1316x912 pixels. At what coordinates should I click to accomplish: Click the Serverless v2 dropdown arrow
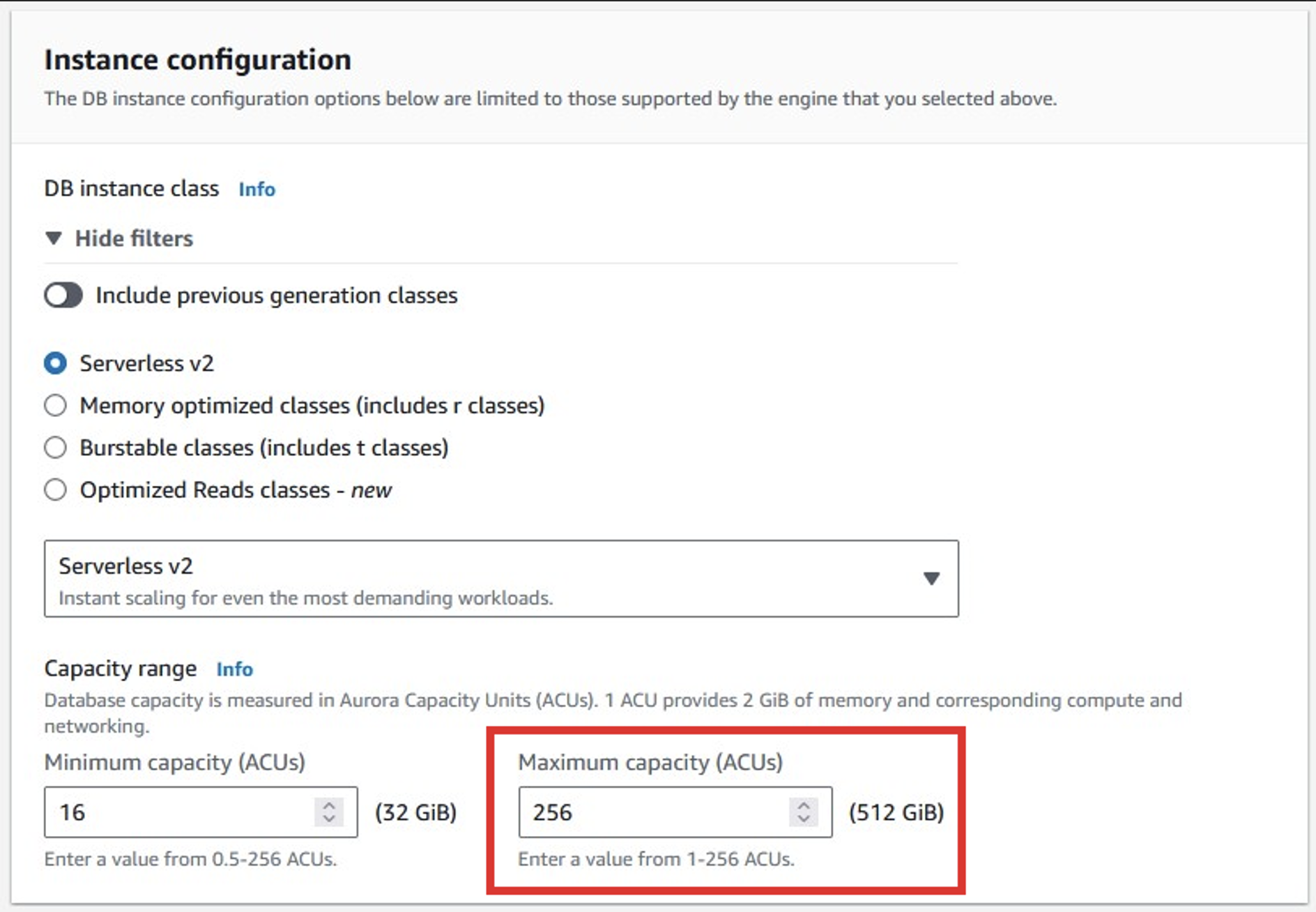931,578
